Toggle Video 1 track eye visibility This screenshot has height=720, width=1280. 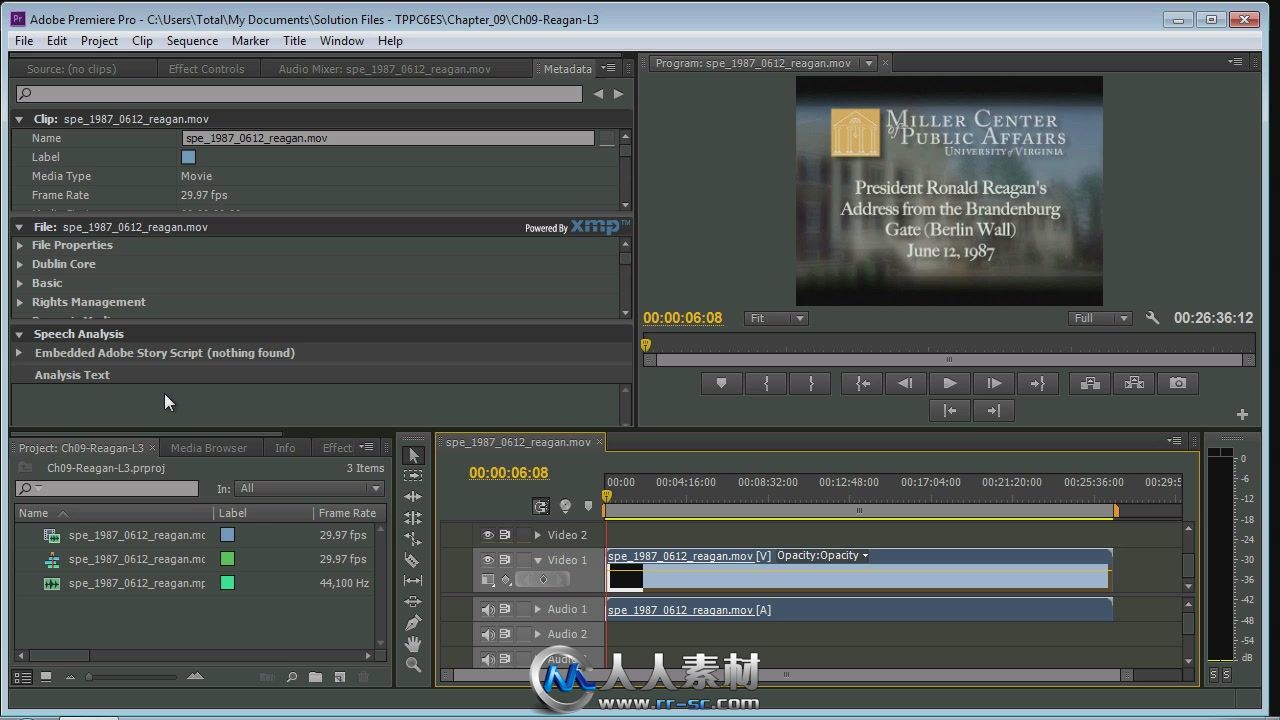pyautogui.click(x=488, y=560)
